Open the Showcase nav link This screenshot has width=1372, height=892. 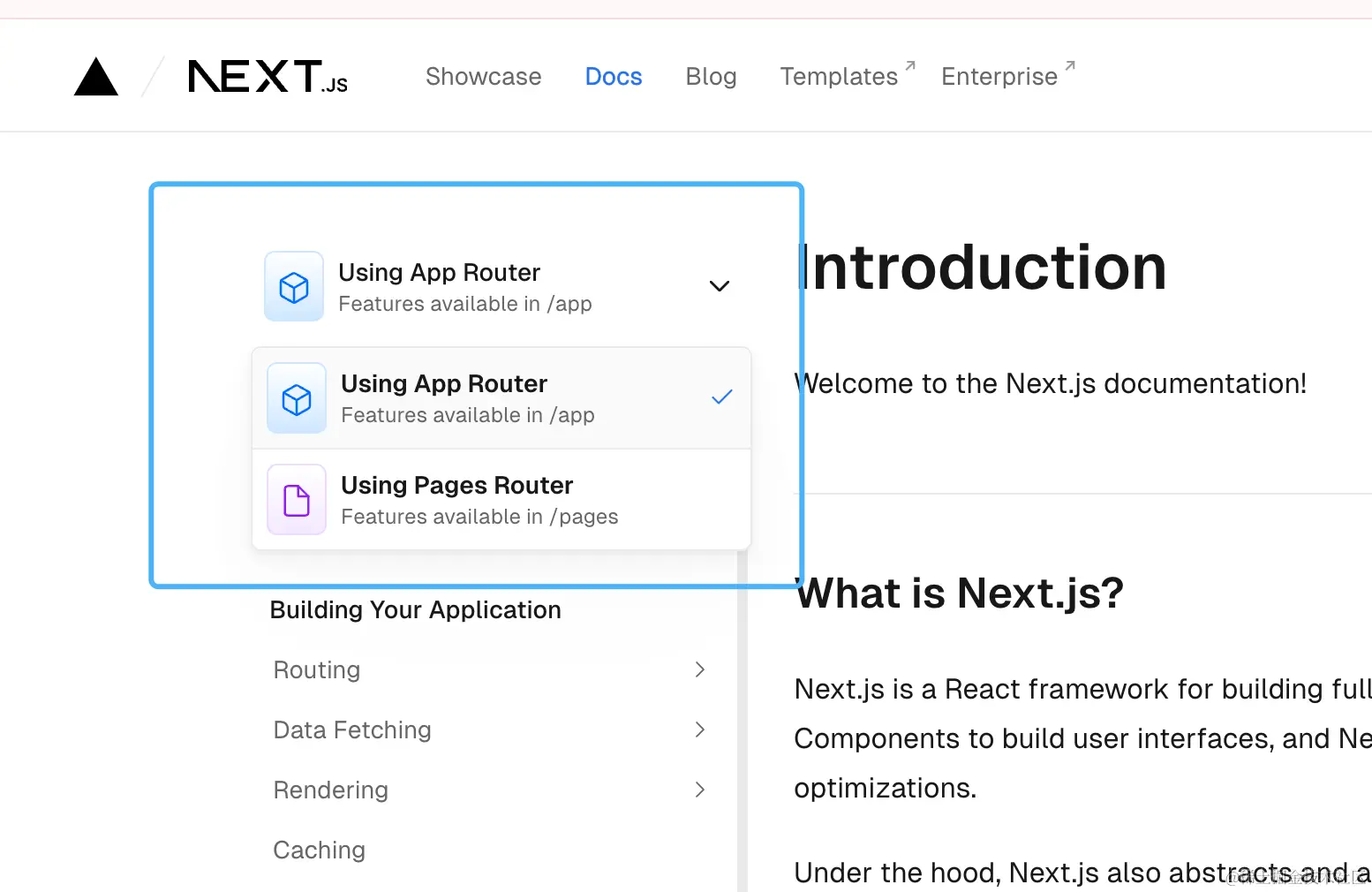point(483,77)
